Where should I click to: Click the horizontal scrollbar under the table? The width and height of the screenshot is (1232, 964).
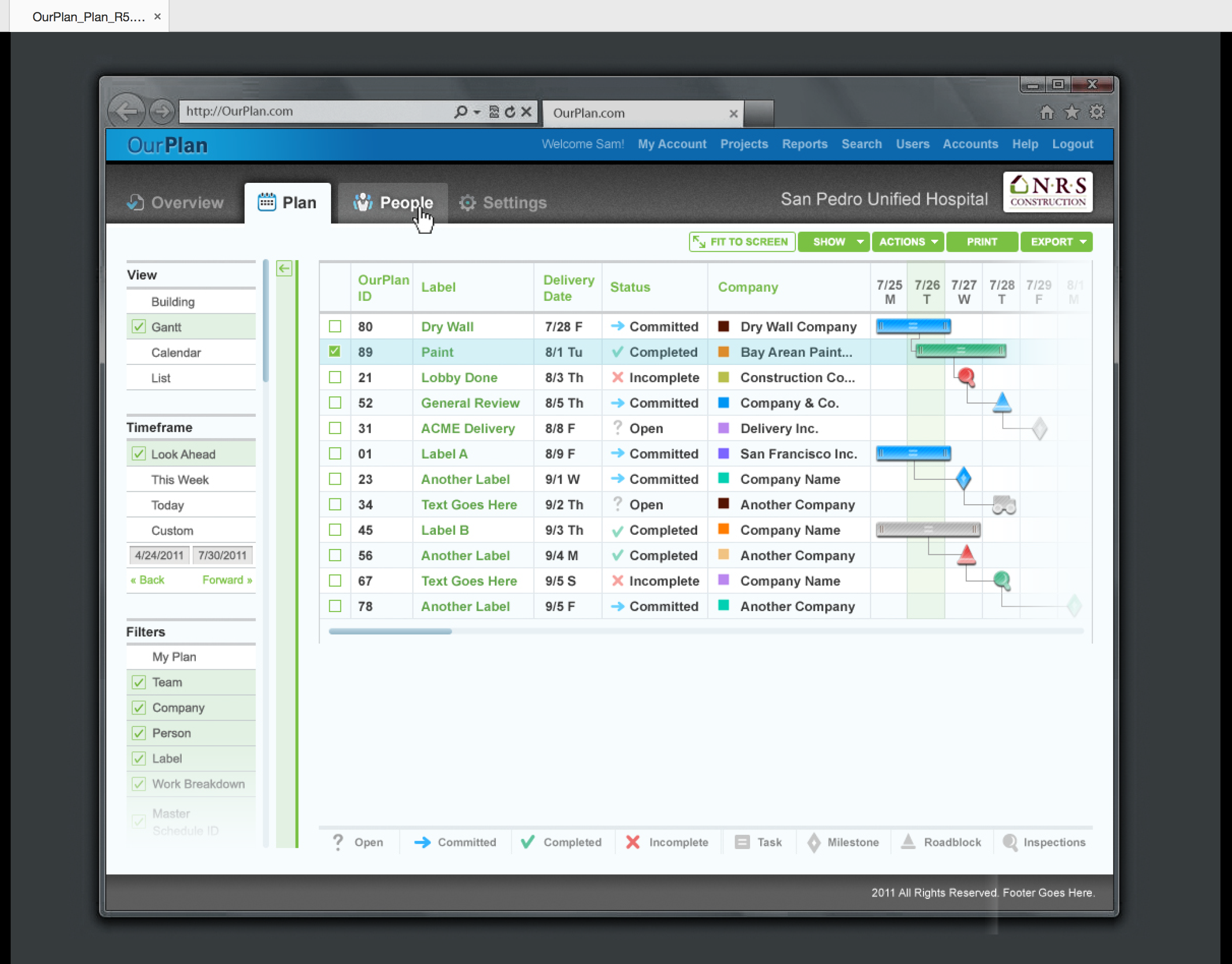click(390, 631)
